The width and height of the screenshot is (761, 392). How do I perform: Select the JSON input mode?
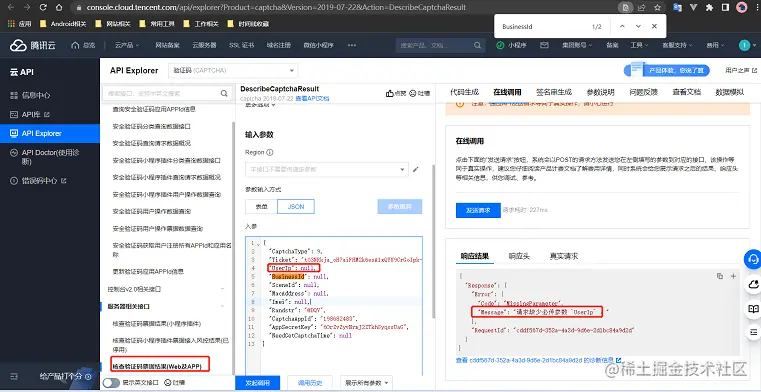click(x=296, y=206)
